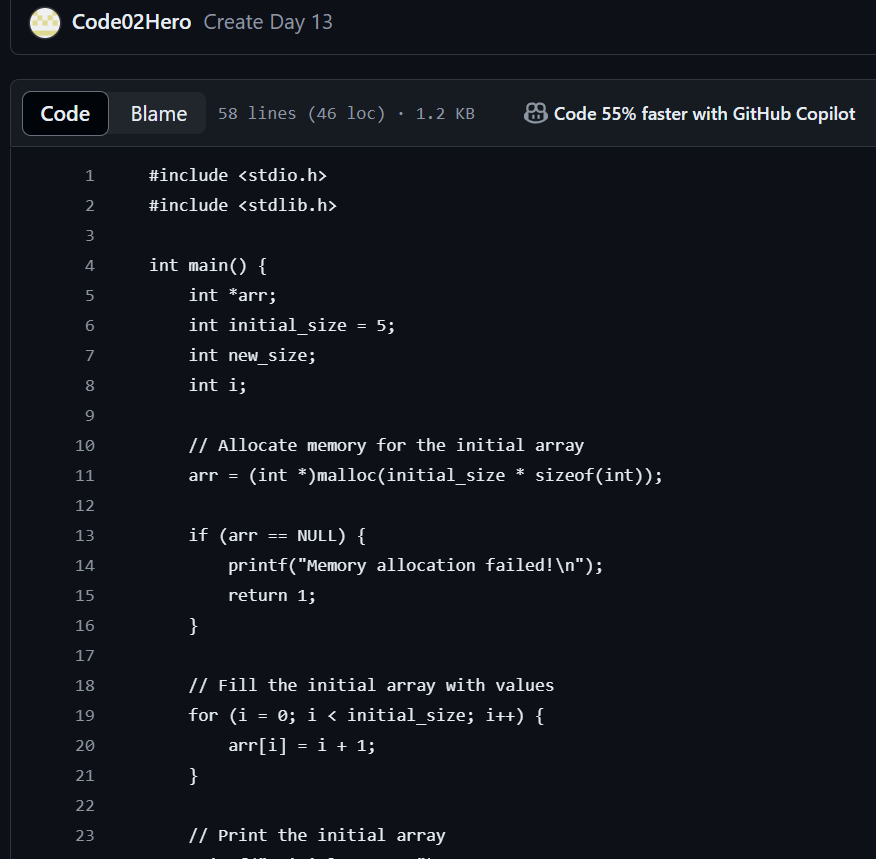The height and width of the screenshot is (859, 876).
Task: Select line number 5
Action: pyautogui.click(x=89, y=295)
